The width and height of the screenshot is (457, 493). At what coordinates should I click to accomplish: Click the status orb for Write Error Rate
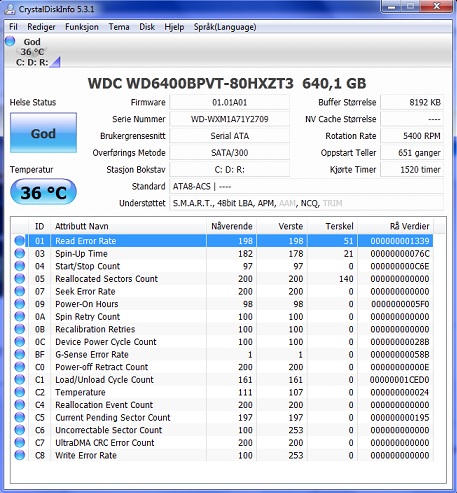pyautogui.click(x=20, y=455)
